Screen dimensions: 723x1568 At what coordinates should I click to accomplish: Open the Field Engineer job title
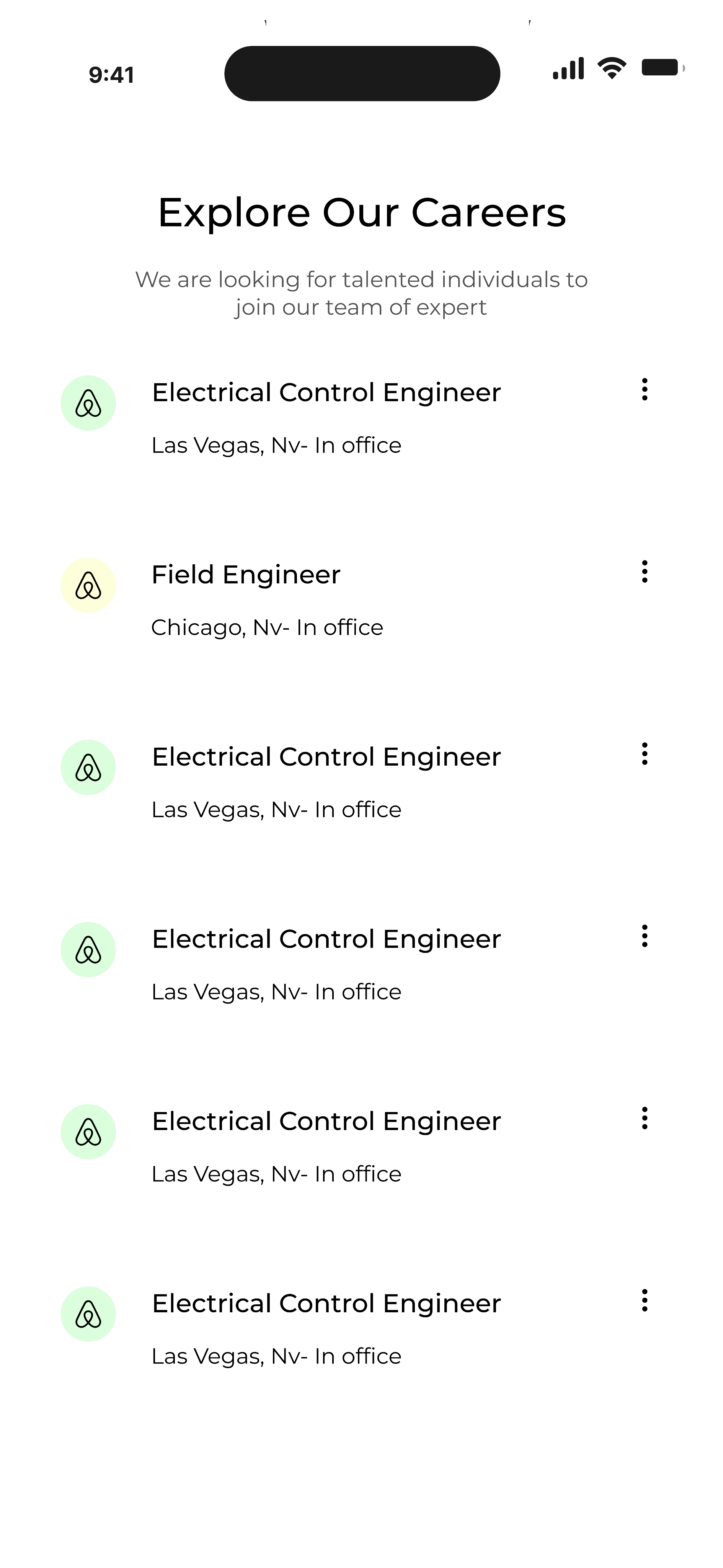pos(246,575)
